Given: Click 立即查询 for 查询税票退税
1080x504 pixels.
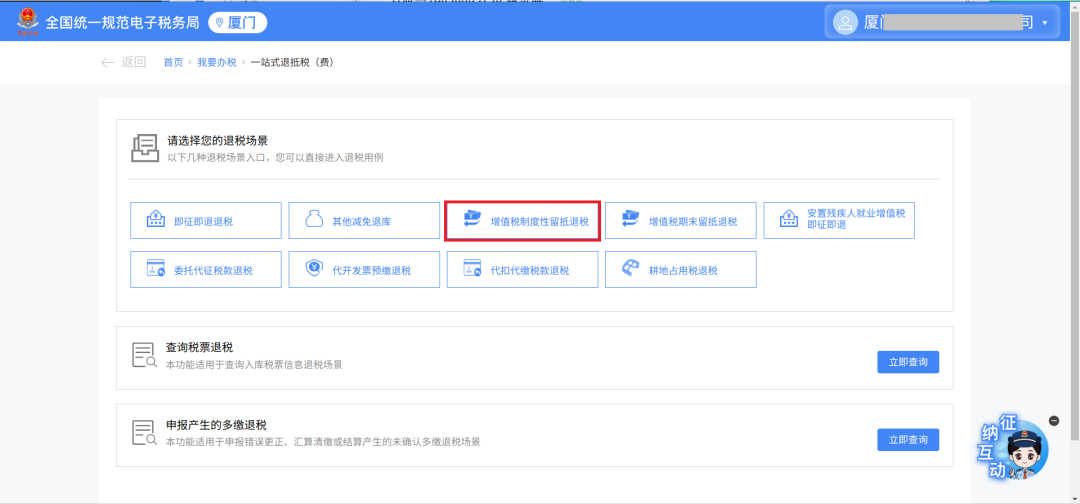Looking at the screenshot, I should (908, 362).
